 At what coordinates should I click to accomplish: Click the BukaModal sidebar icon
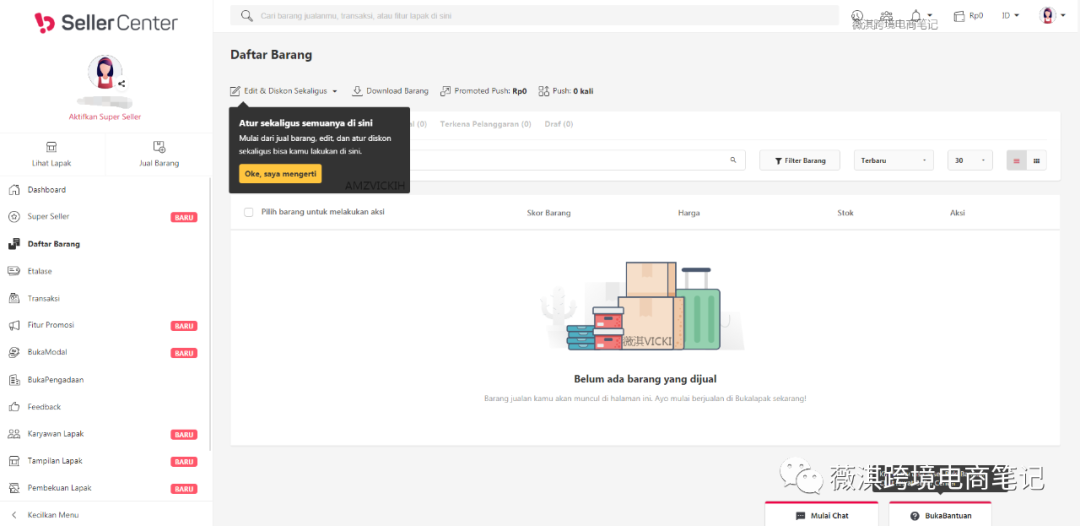[14, 353]
